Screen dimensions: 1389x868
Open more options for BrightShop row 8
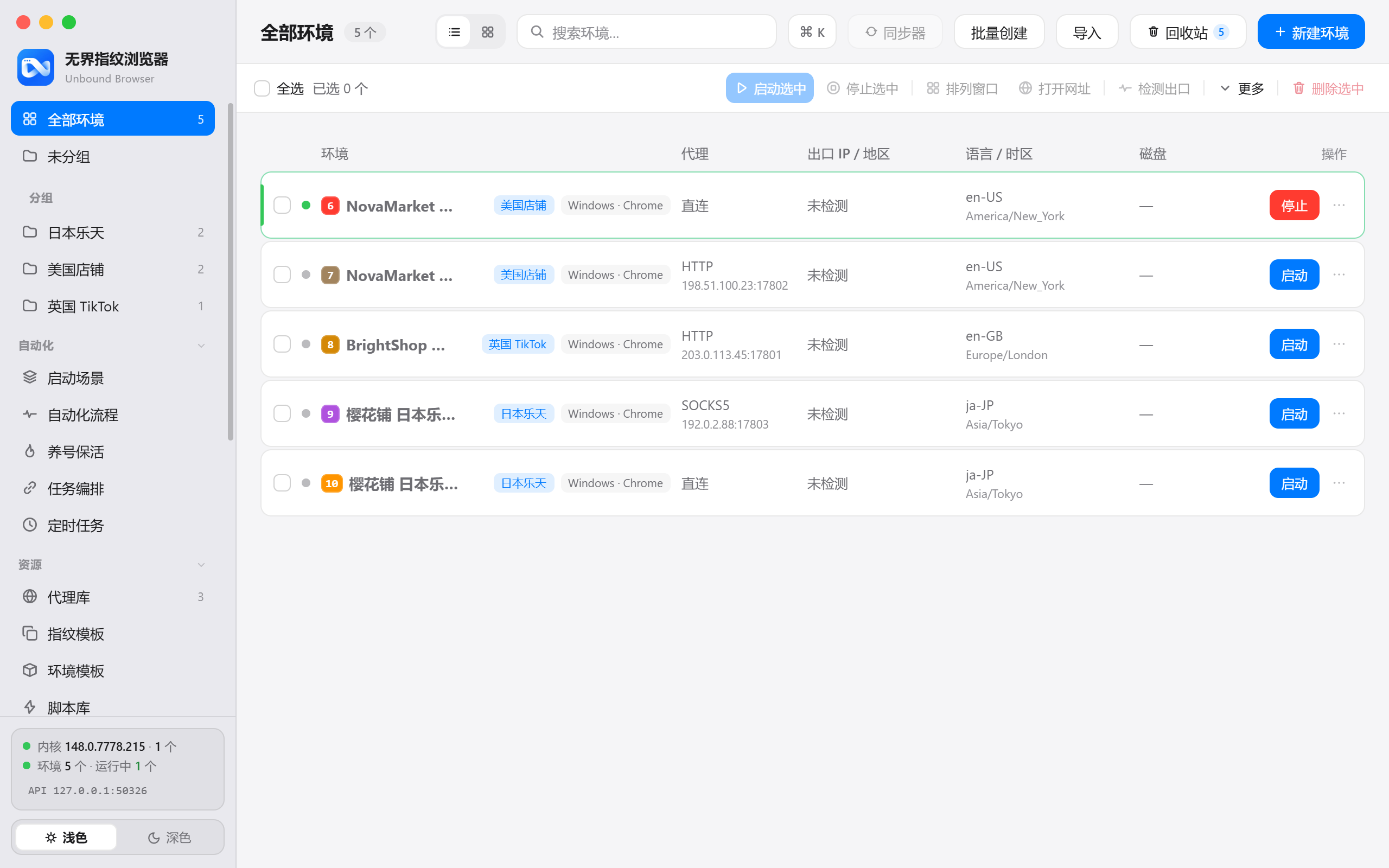(x=1339, y=344)
